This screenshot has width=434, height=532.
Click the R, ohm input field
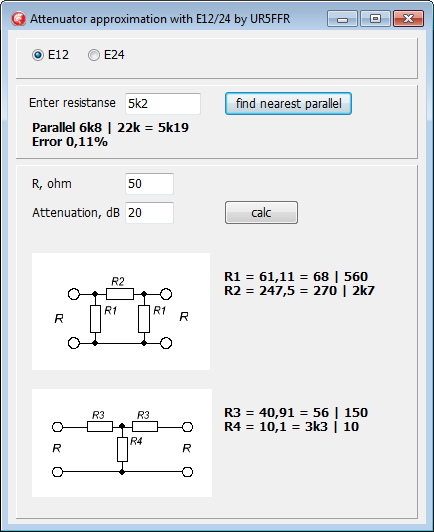coord(149,184)
